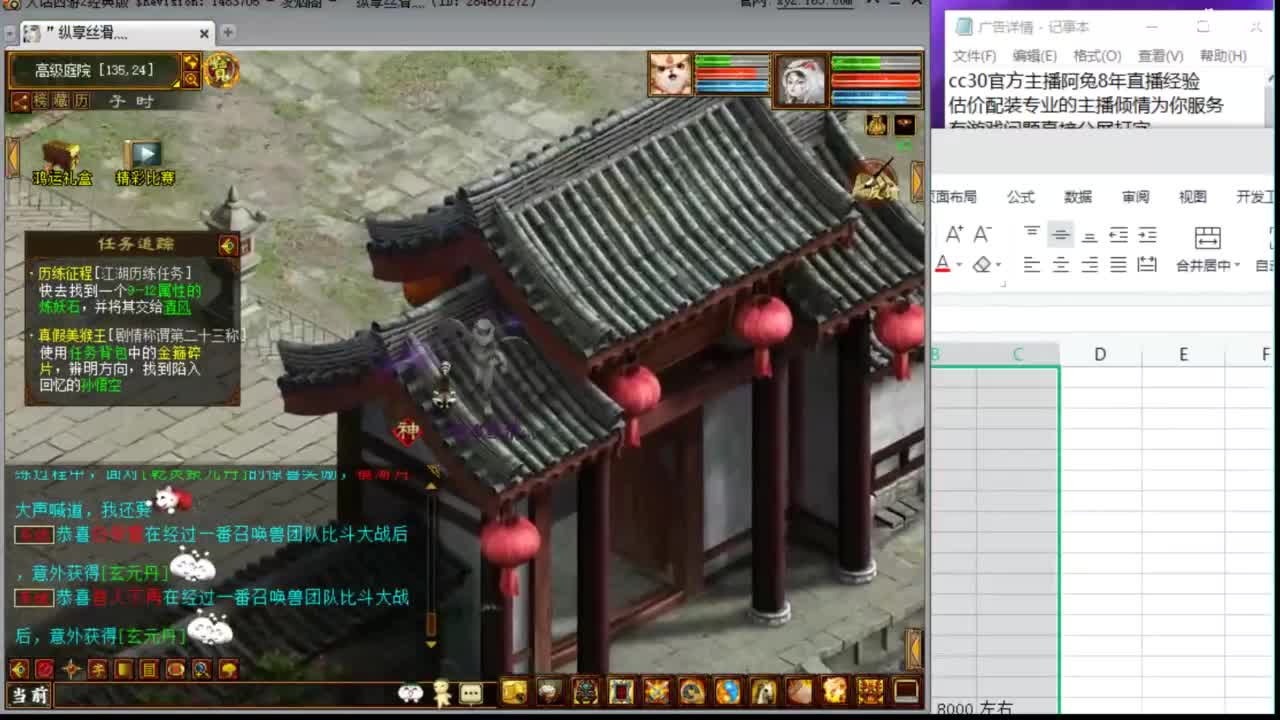Click the white-haired character portrait
The image size is (1280, 720).
pyautogui.click(x=801, y=81)
